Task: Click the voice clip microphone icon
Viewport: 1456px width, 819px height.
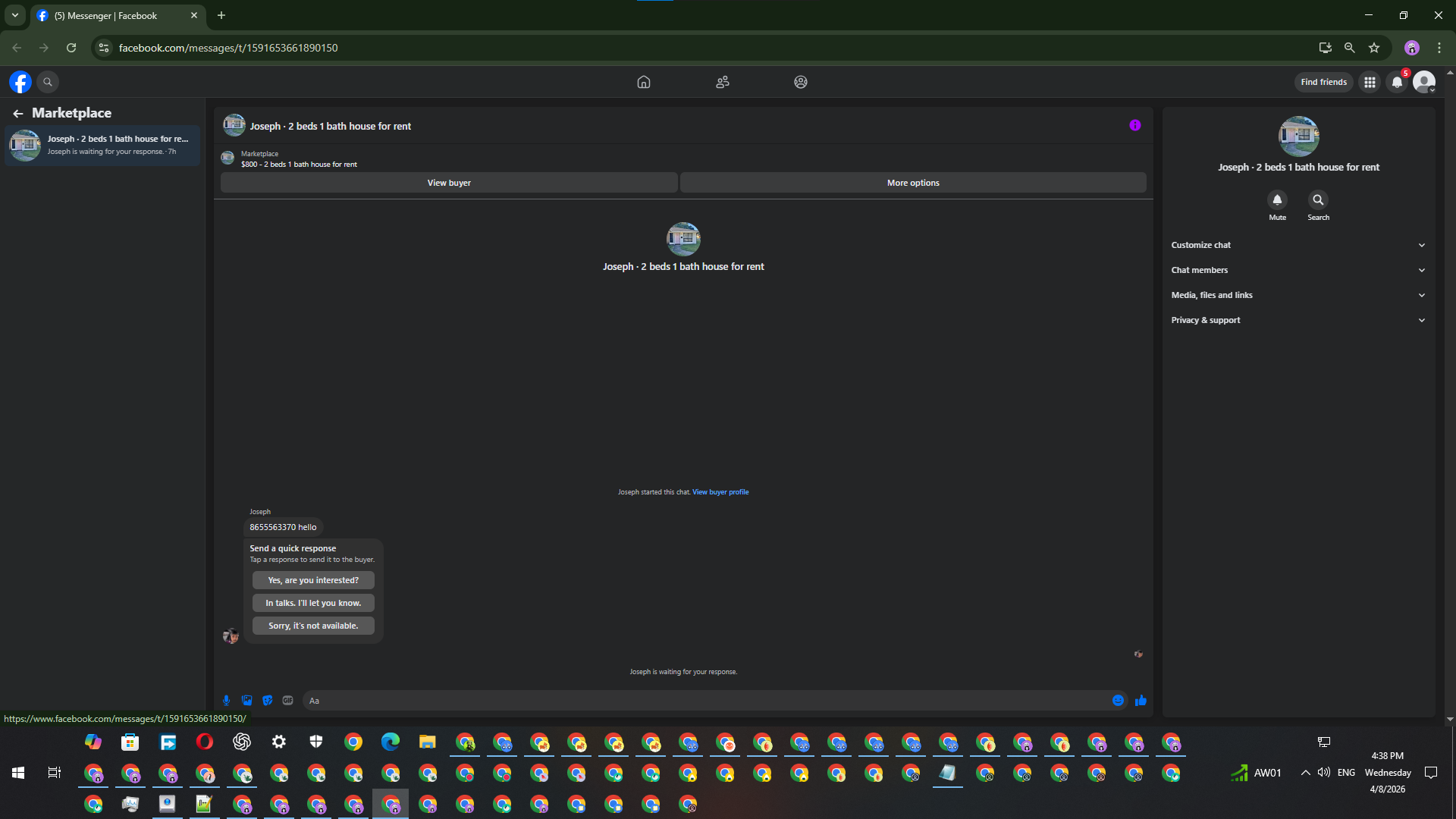Action: (226, 701)
